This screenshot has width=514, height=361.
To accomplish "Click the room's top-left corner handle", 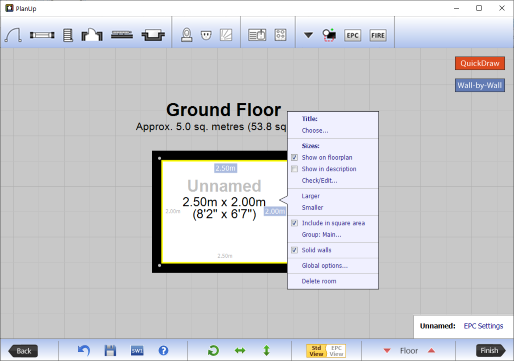I will (159, 158).
